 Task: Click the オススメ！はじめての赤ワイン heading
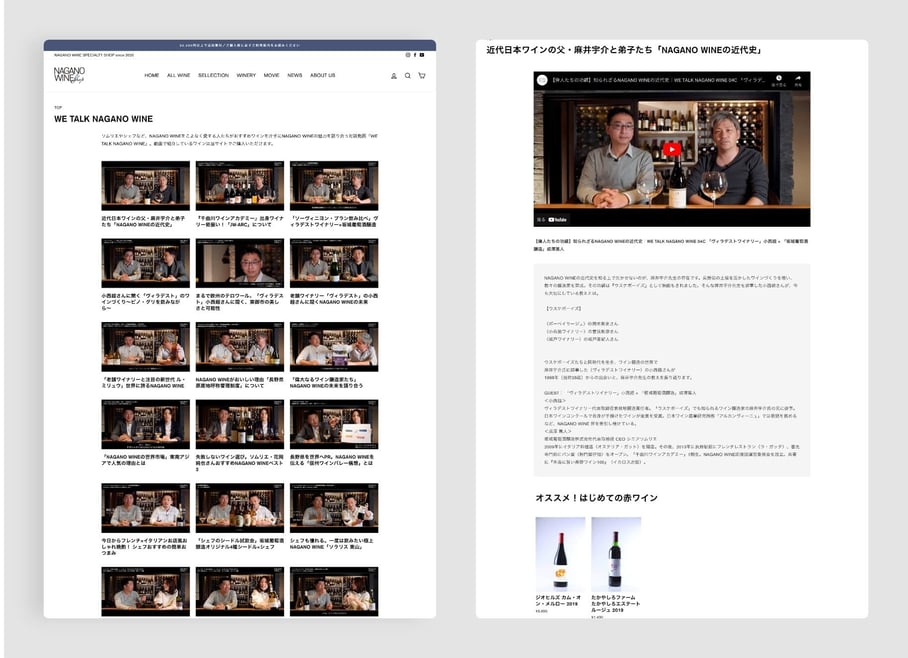coord(596,498)
